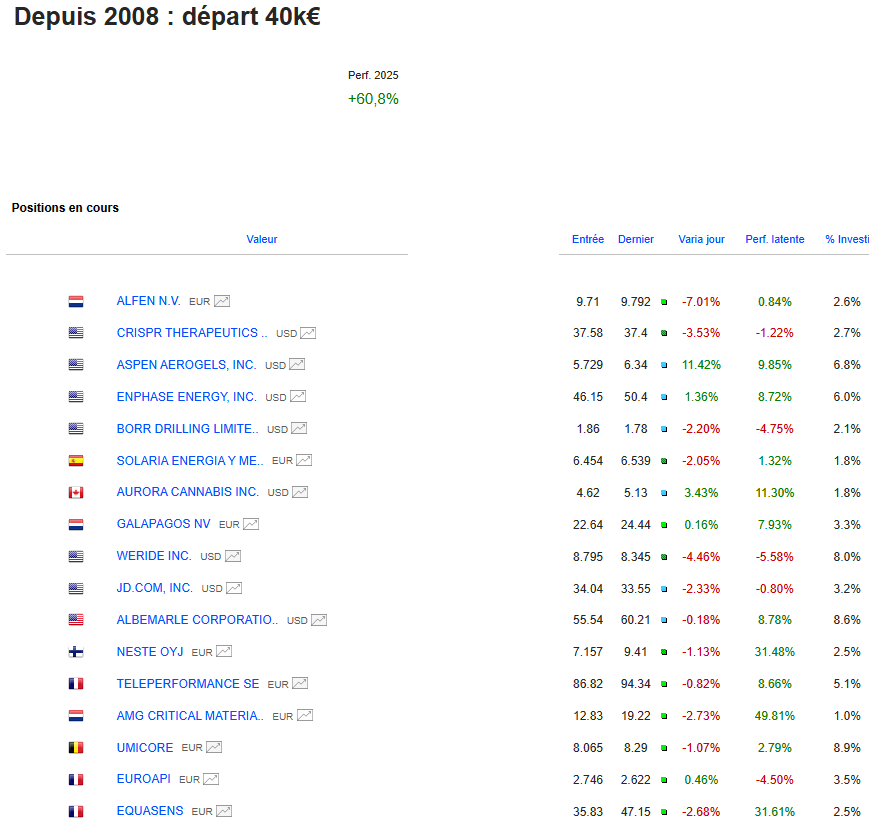Sort by Perf. latente column
Image resolution: width=869 pixels, height=828 pixels.
[775, 239]
